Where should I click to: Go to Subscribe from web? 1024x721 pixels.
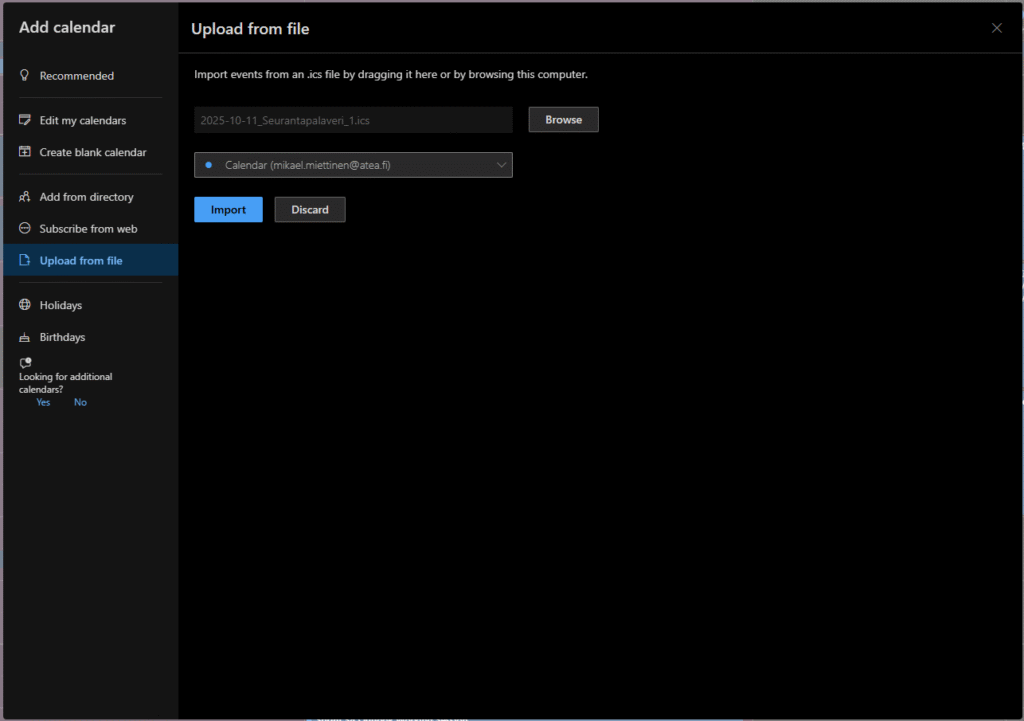[88, 229]
